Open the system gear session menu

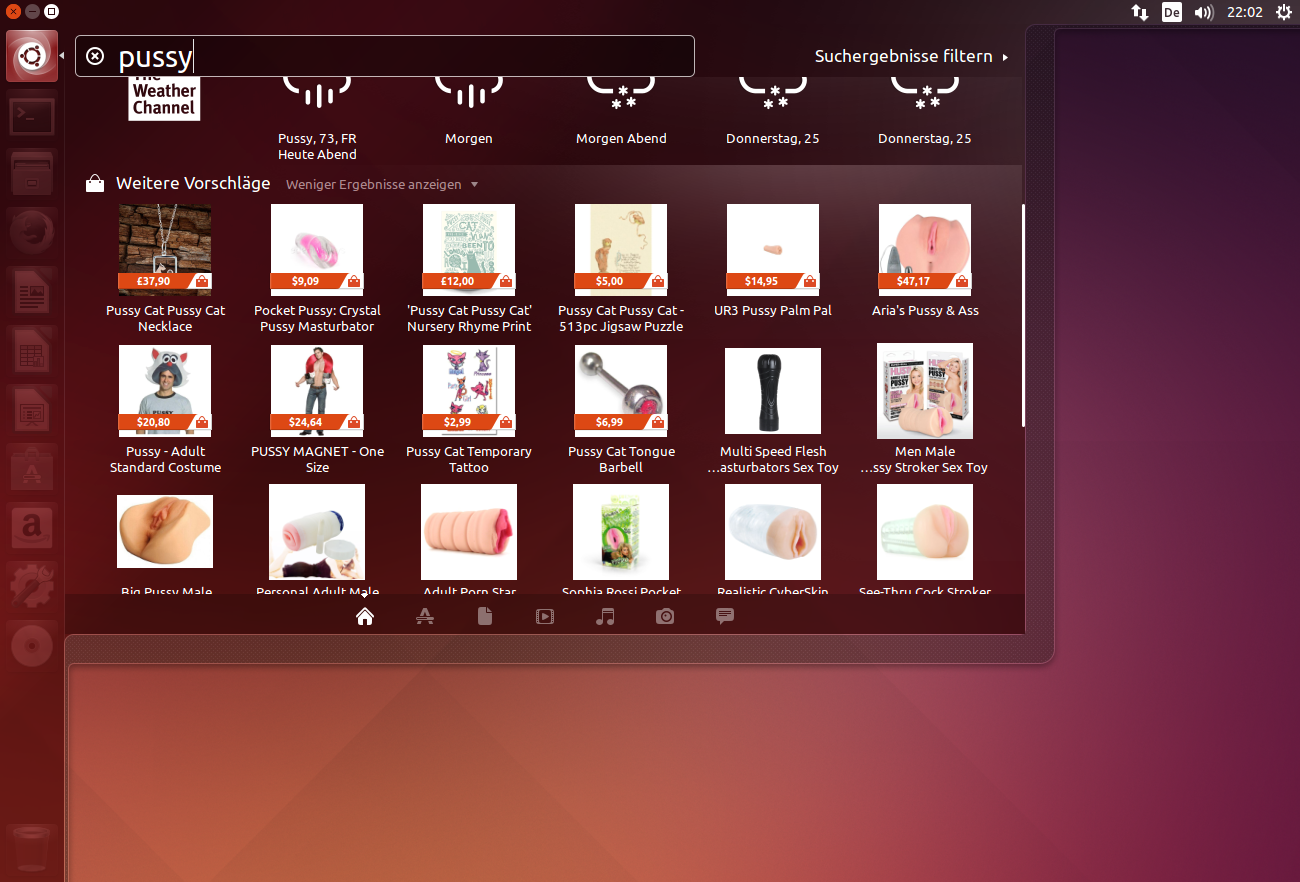[x=1284, y=12]
